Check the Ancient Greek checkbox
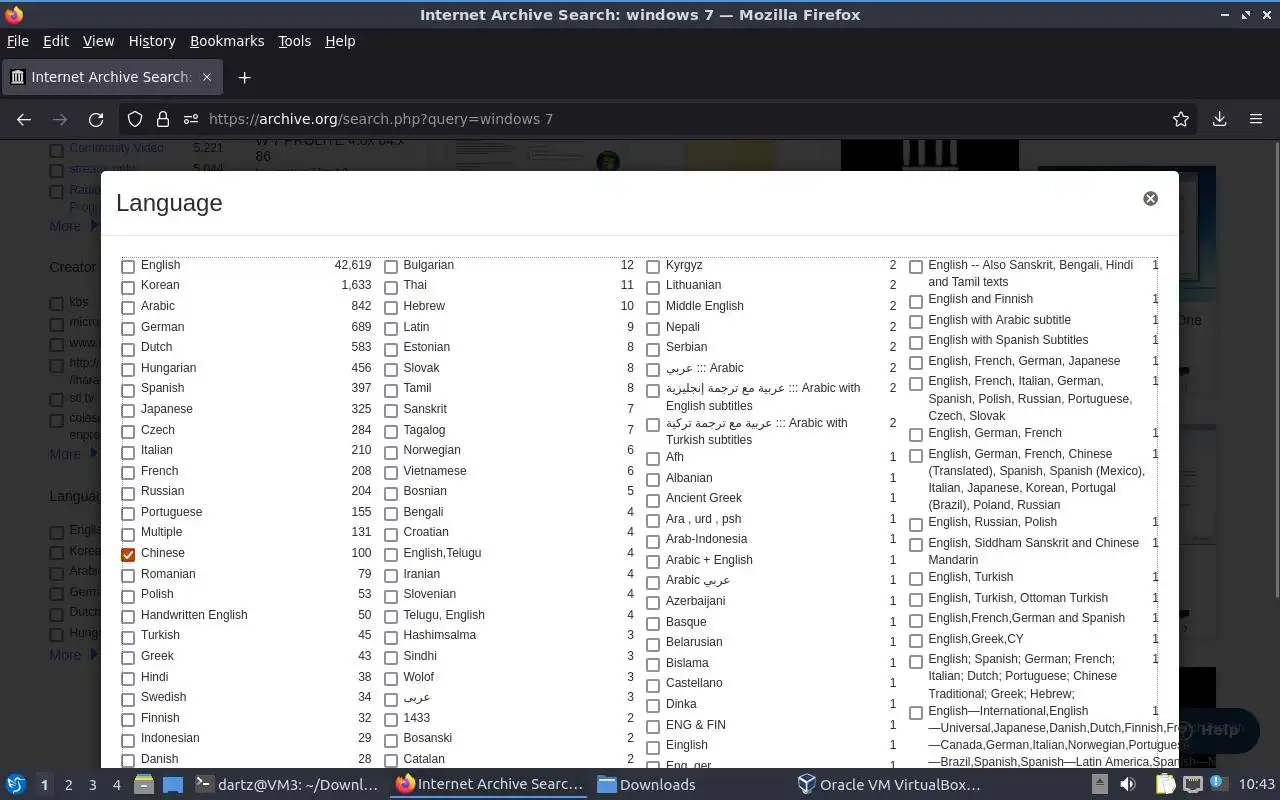Viewport: 1280px width, 800px height. [x=653, y=499]
